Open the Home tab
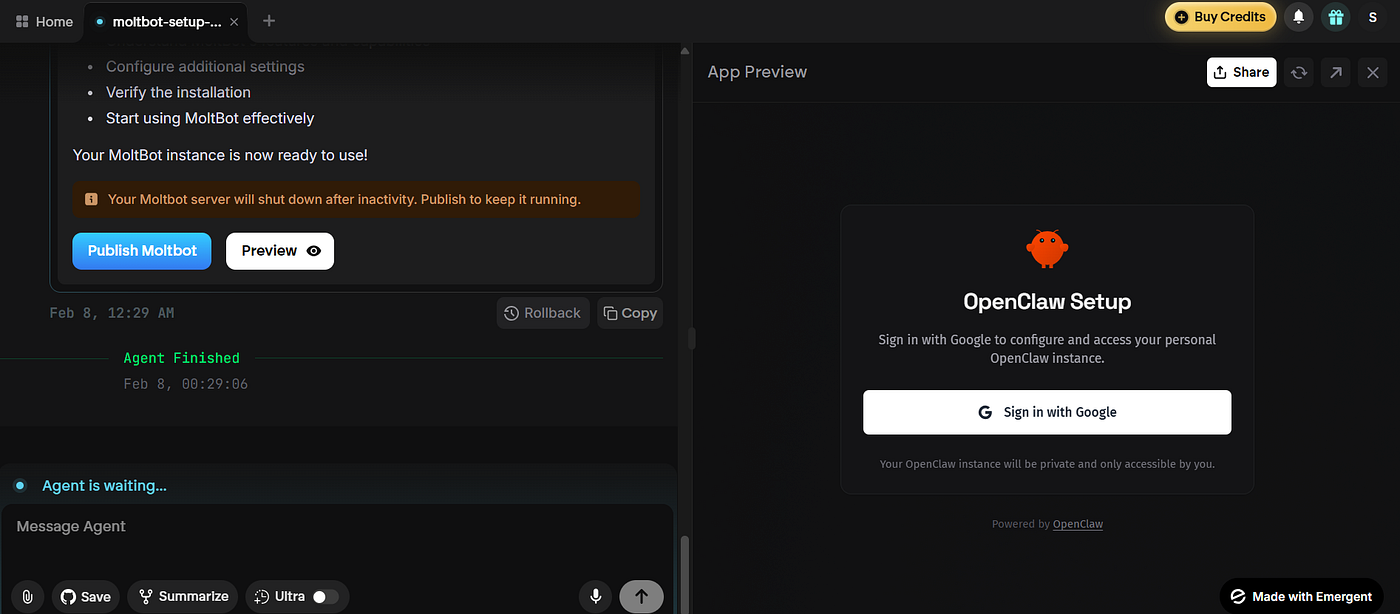The width and height of the screenshot is (1400, 614). (x=44, y=21)
